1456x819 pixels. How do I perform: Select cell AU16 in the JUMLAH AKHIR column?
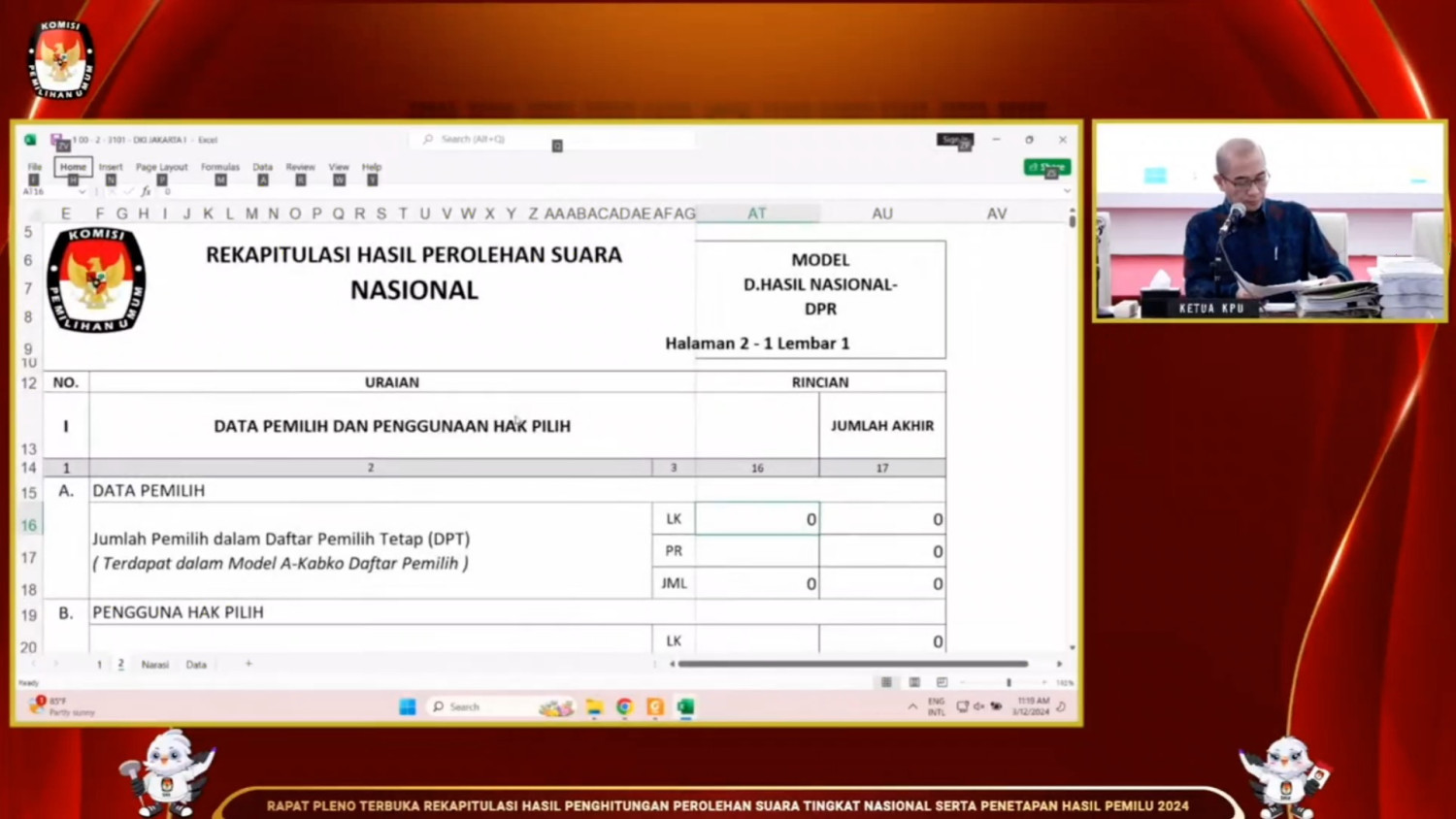(x=881, y=519)
